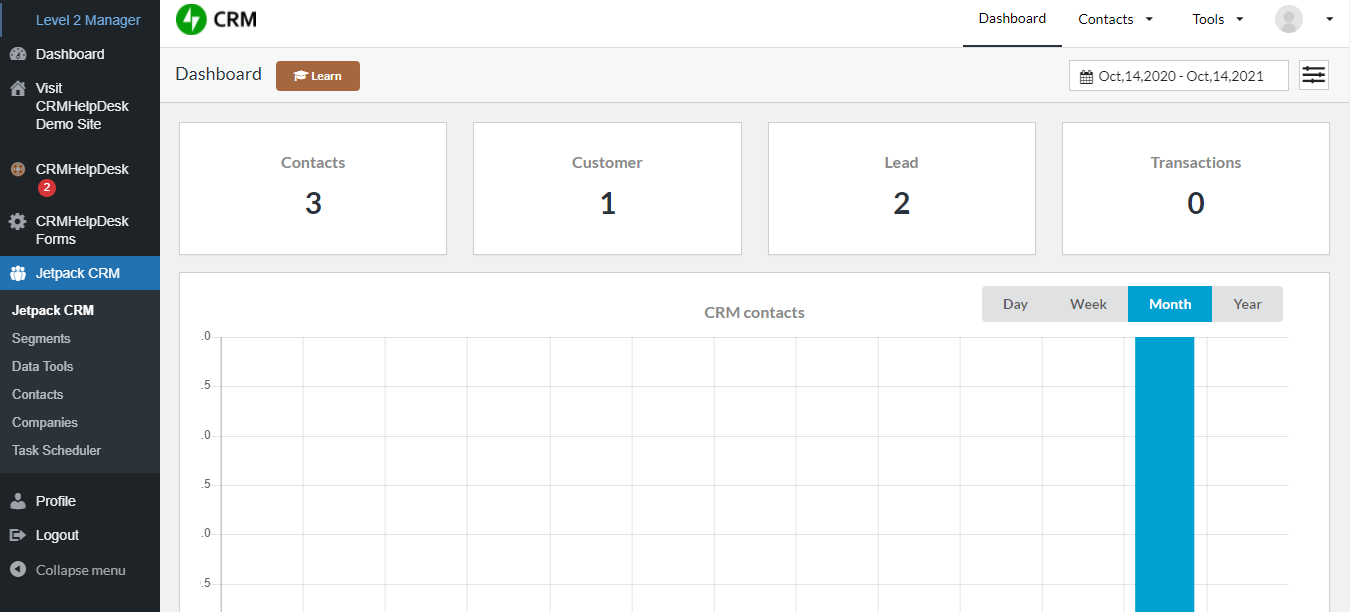1350x612 pixels.
Task: Open CRMHelpDesk Forms menu item
Action: tap(80, 230)
